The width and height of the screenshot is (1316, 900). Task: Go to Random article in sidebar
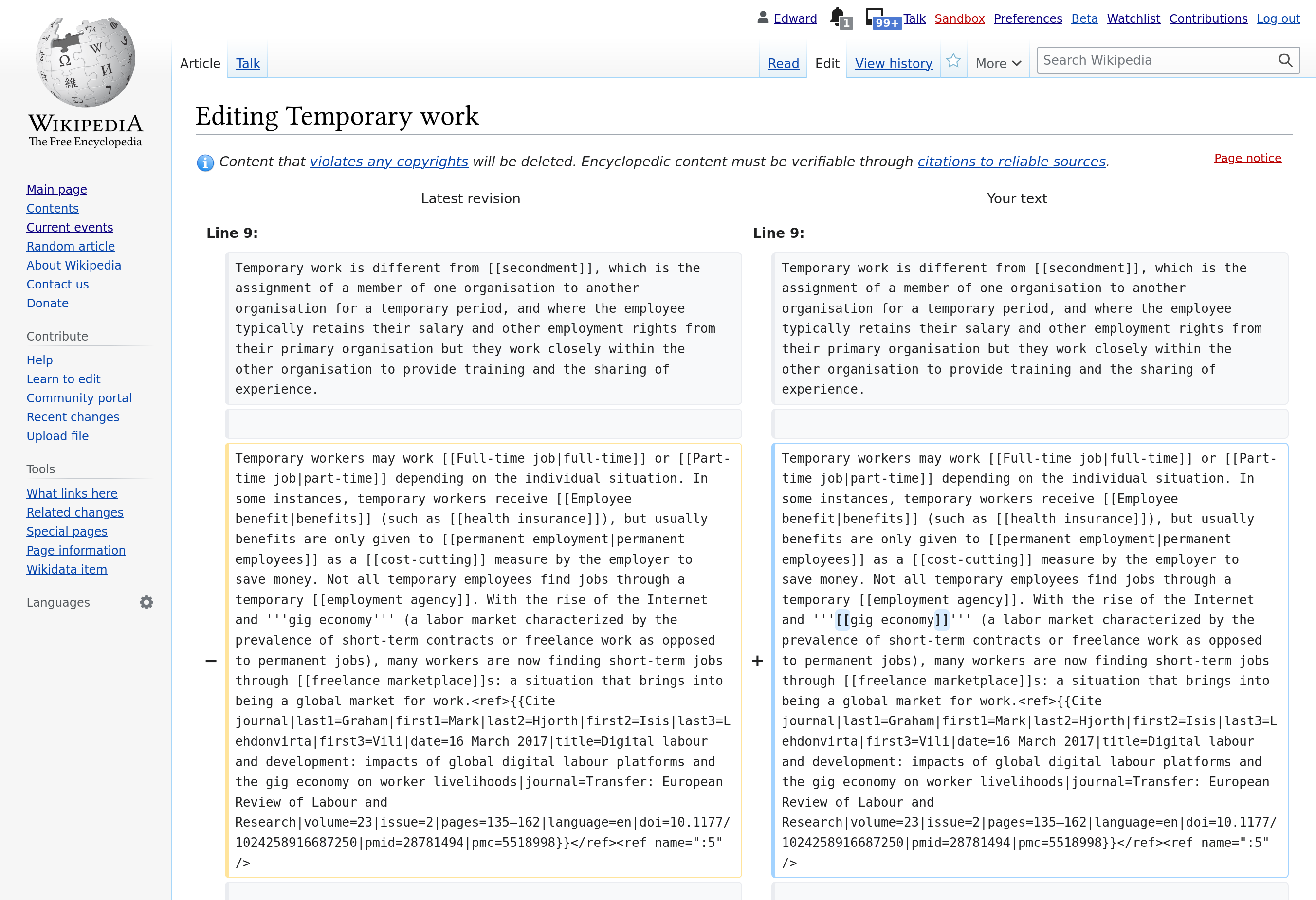(x=71, y=246)
